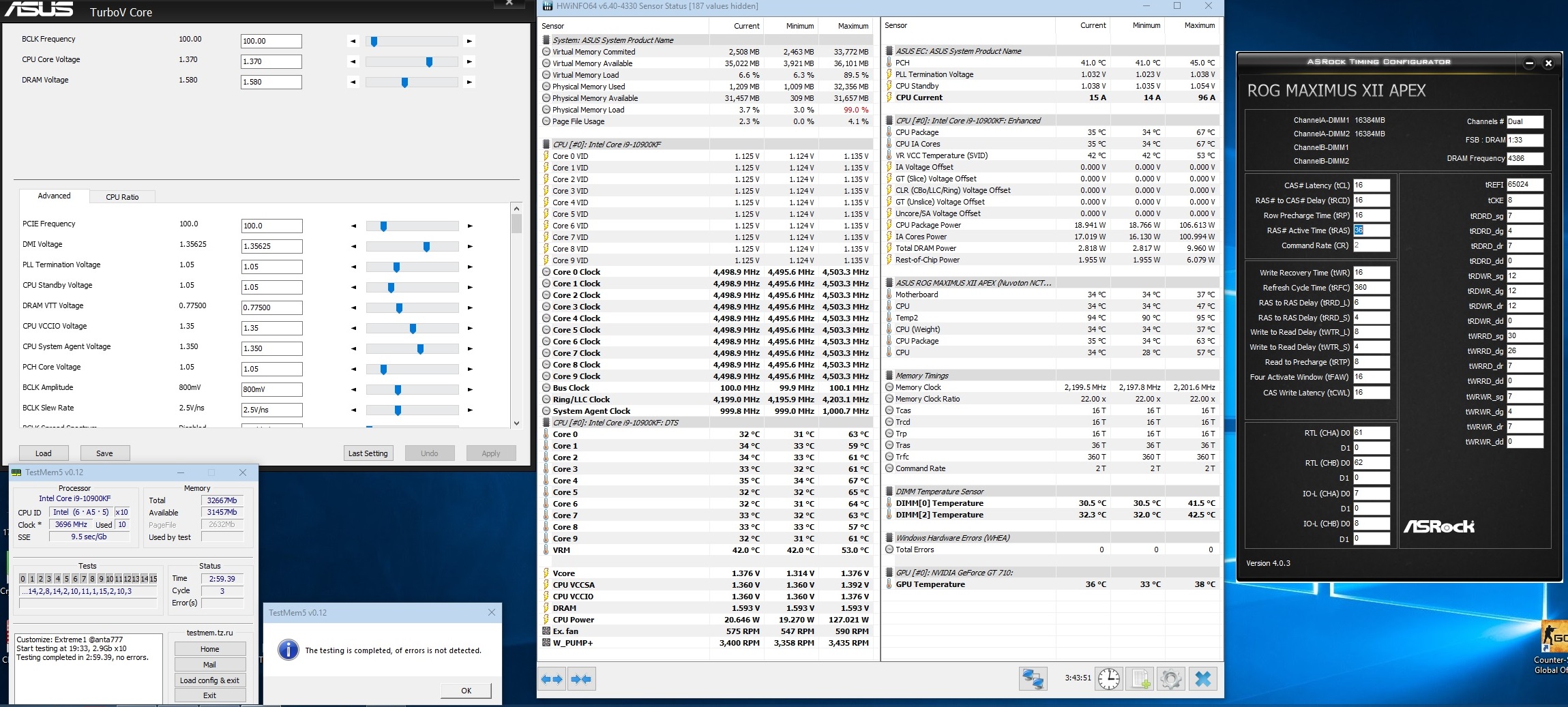Click the CPU Core Voltage input field
The height and width of the screenshot is (707, 1568).
coord(271,61)
